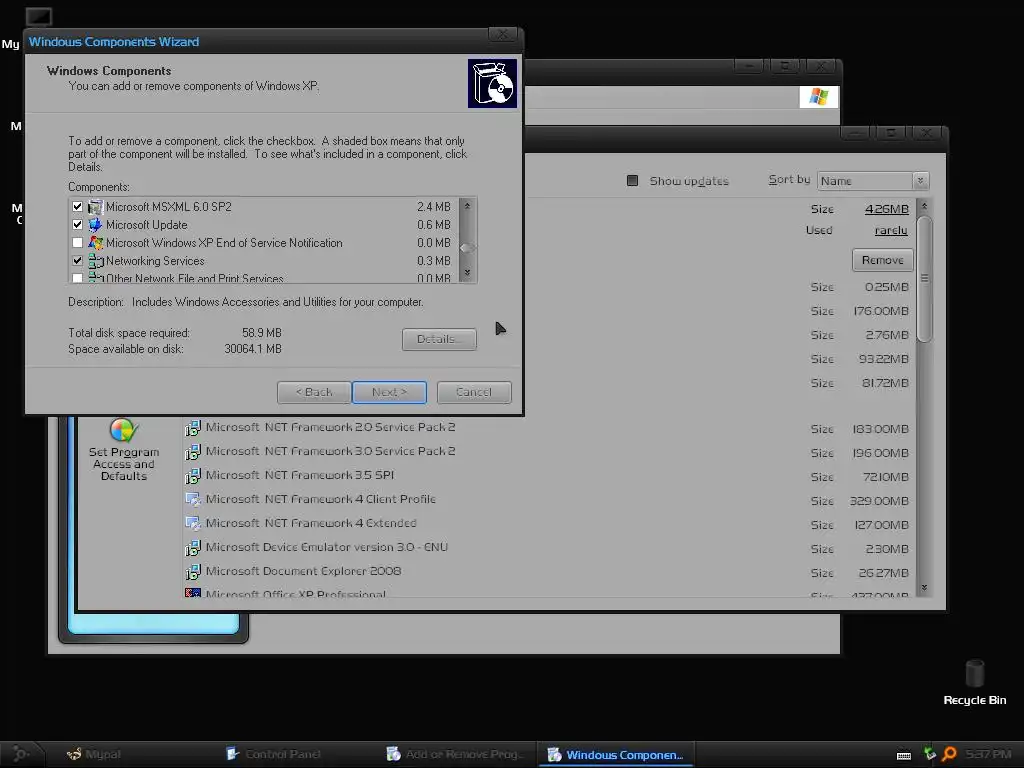
Task: Click the 'rarely' usage link
Action: pos(891,230)
